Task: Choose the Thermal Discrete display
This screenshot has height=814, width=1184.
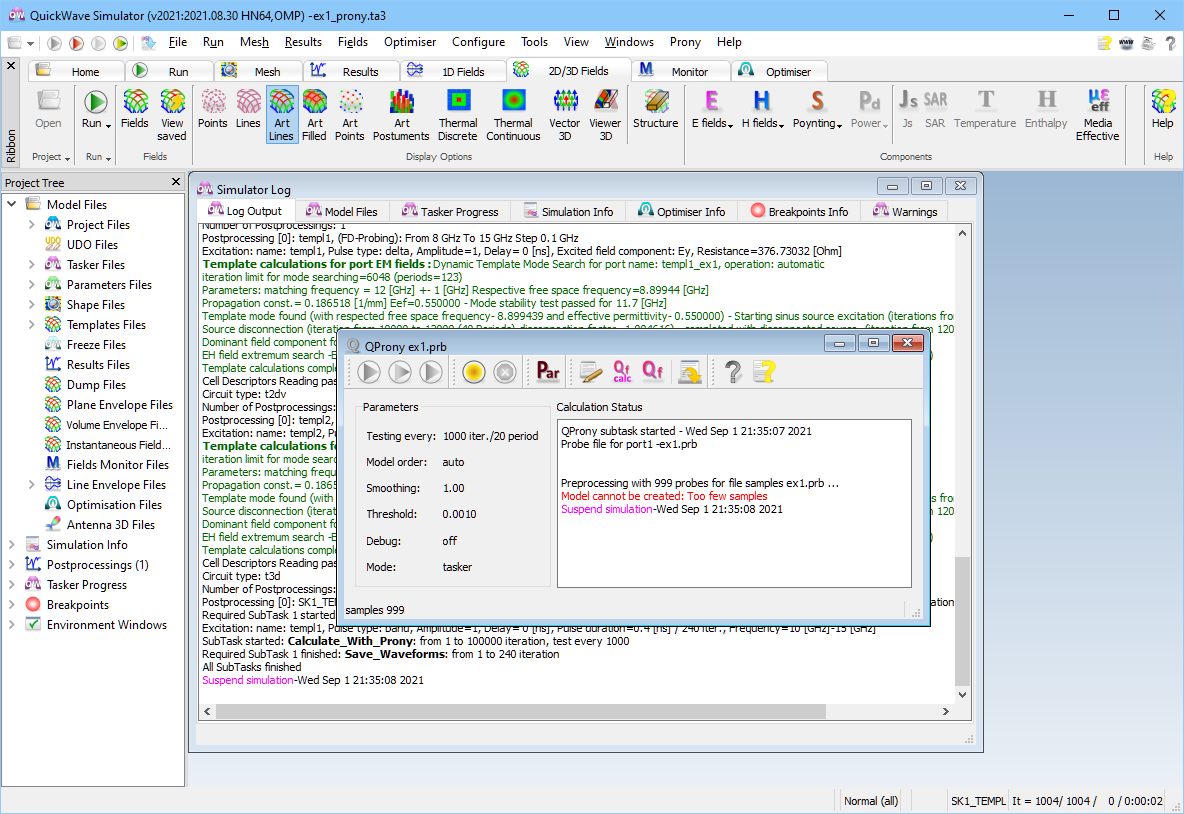Action: tap(458, 115)
